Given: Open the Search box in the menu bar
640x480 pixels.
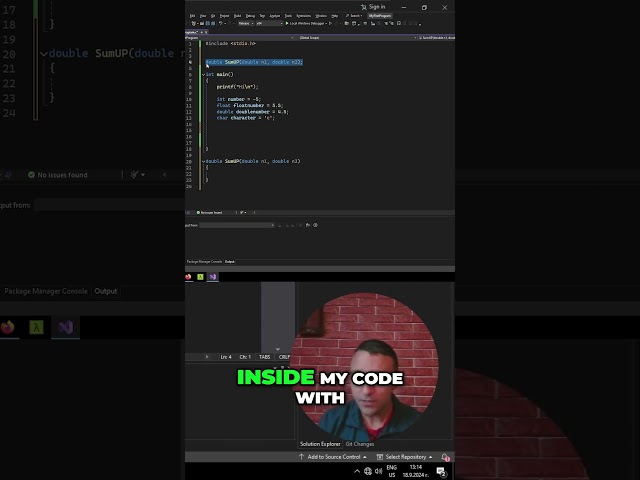Looking at the screenshot, I should pos(354,16).
